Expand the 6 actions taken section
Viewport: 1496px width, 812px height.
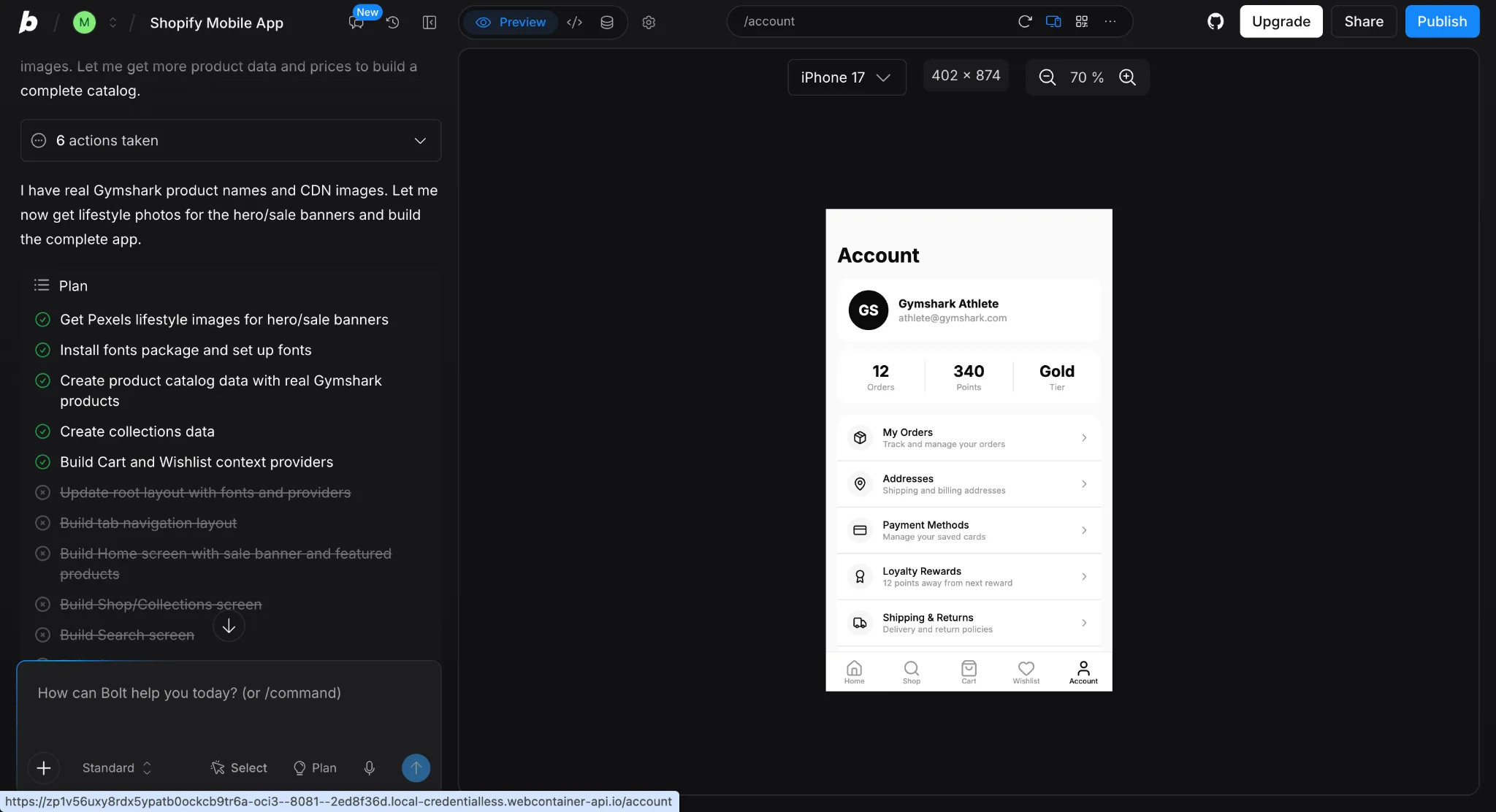[231, 141]
